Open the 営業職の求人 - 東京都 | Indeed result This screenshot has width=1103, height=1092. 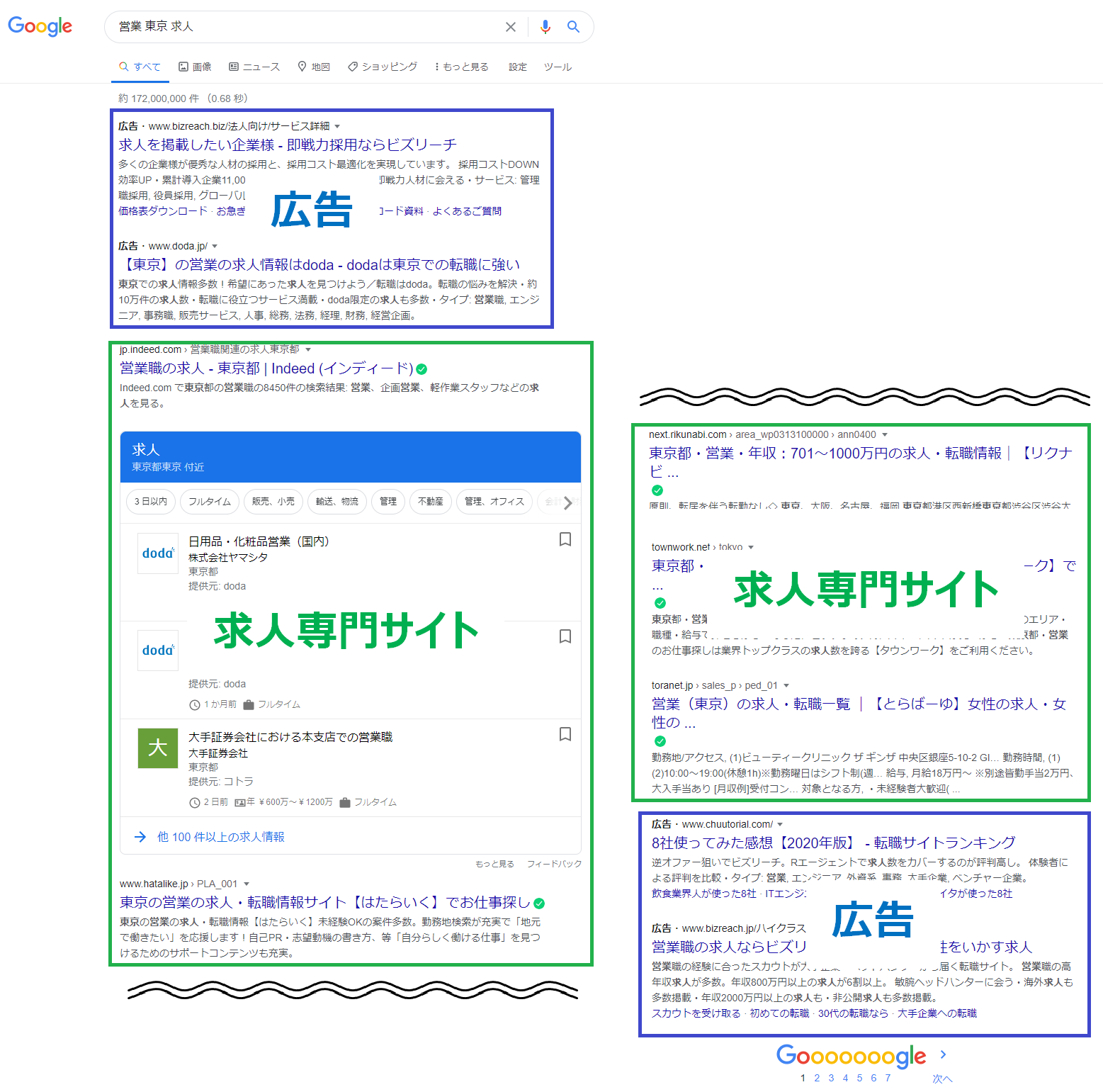click(x=266, y=368)
